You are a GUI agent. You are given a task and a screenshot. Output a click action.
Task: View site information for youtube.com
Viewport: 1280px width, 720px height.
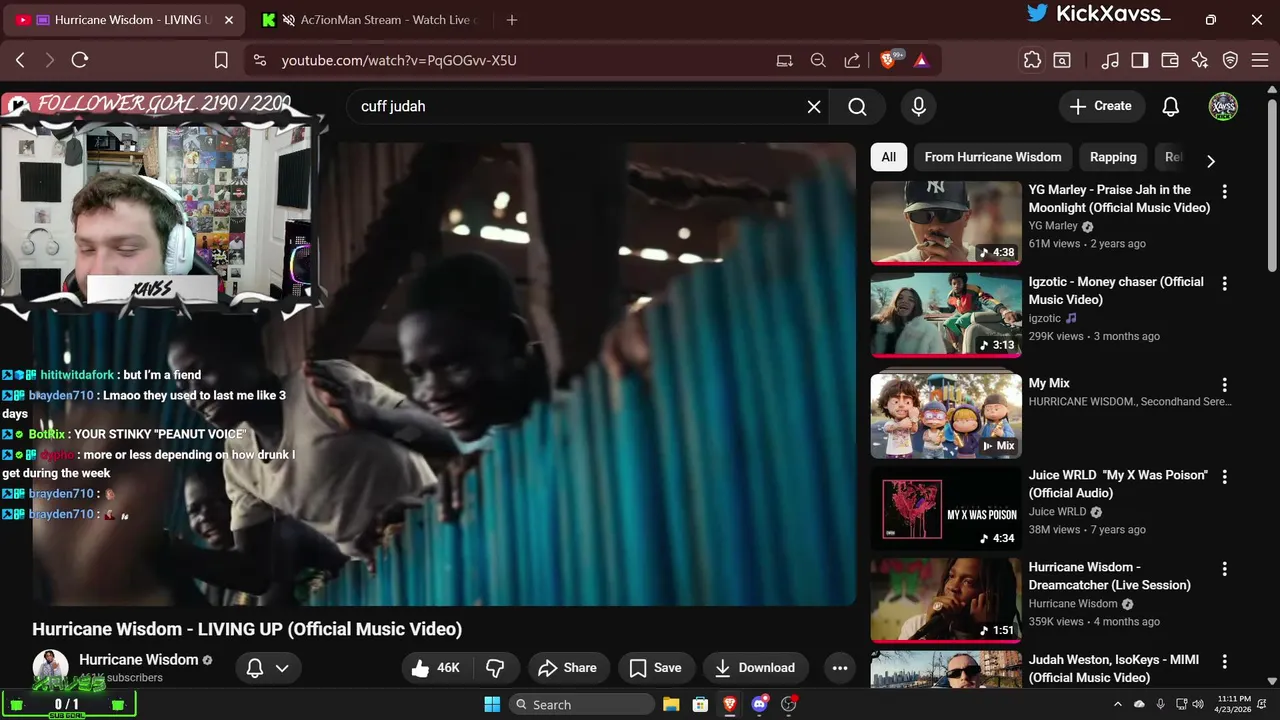(x=260, y=60)
